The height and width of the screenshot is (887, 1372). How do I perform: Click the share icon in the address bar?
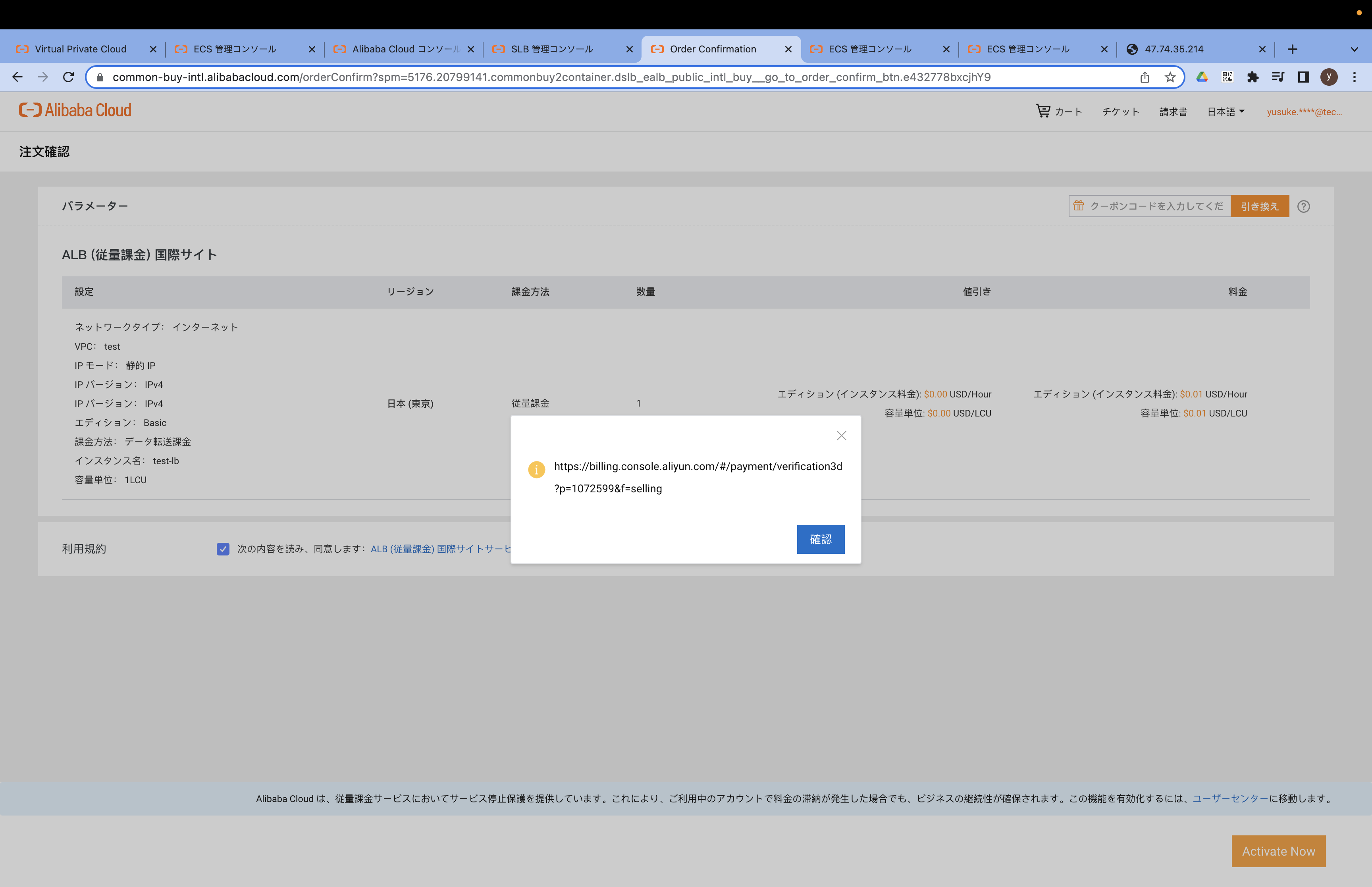pyautogui.click(x=1144, y=77)
